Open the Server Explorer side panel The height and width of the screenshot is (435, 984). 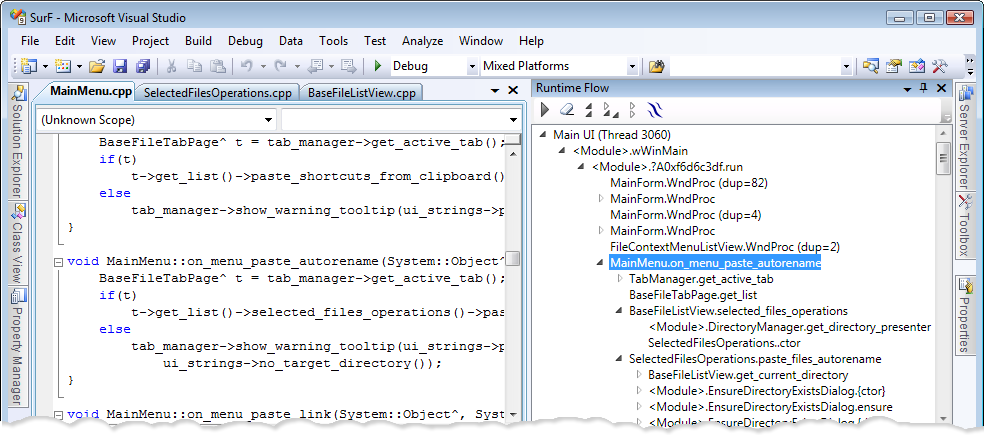pos(965,140)
